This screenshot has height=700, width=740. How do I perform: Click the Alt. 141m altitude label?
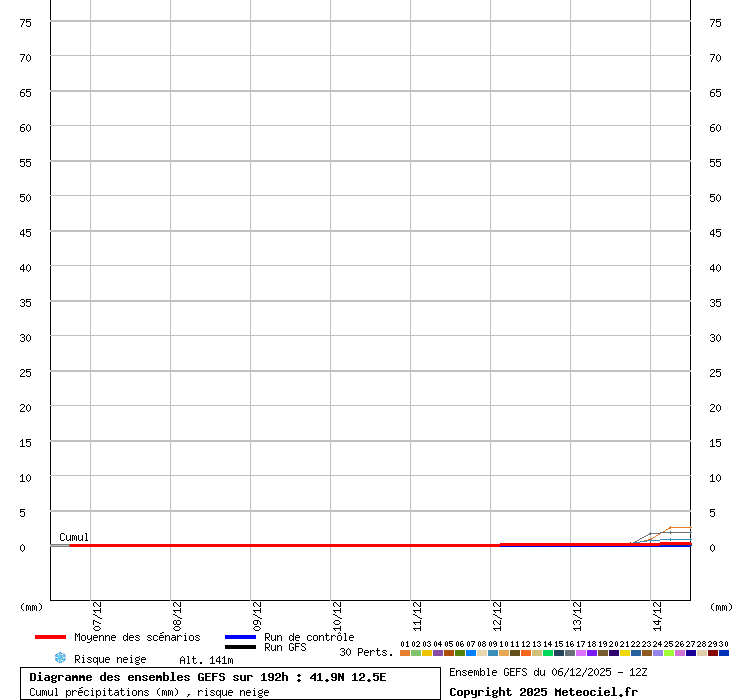206,659
